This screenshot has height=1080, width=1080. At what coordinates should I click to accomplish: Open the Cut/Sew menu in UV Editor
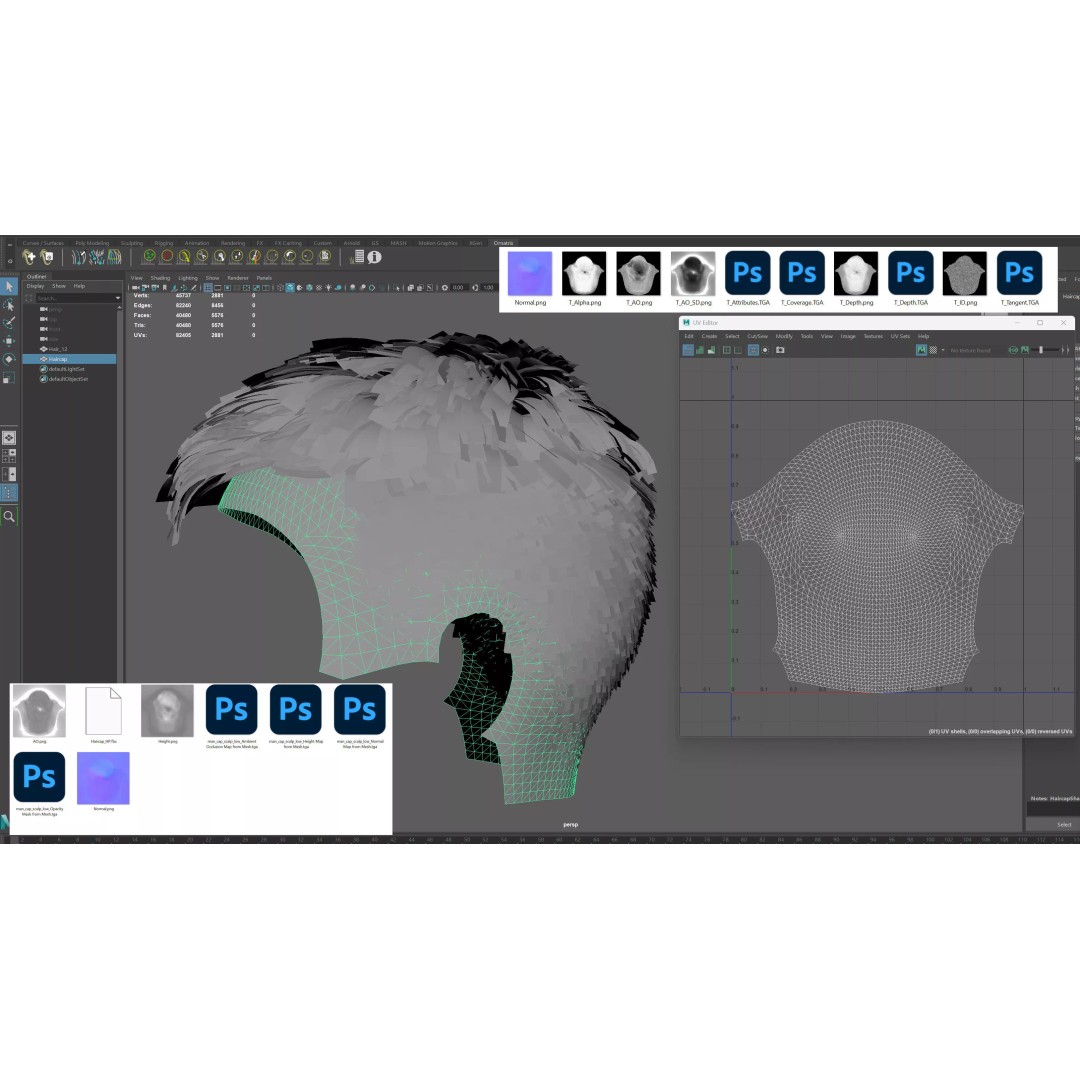click(x=758, y=336)
